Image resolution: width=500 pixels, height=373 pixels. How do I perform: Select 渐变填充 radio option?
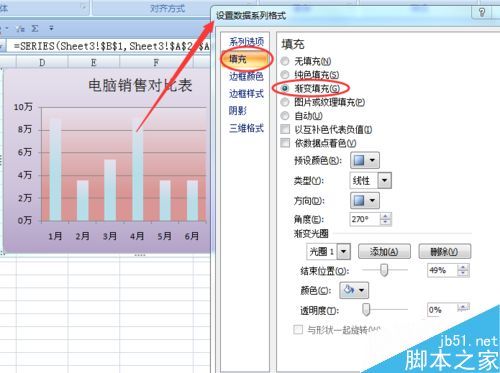pyautogui.click(x=285, y=88)
